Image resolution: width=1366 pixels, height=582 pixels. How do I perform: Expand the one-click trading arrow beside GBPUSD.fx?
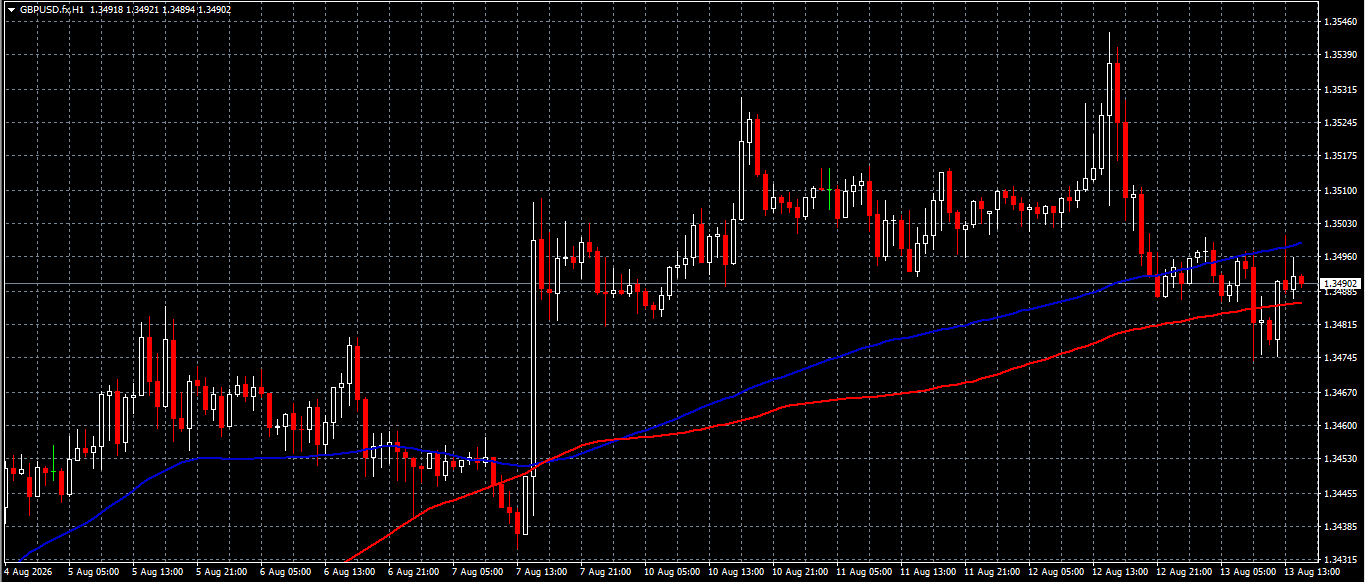[x=11, y=9]
